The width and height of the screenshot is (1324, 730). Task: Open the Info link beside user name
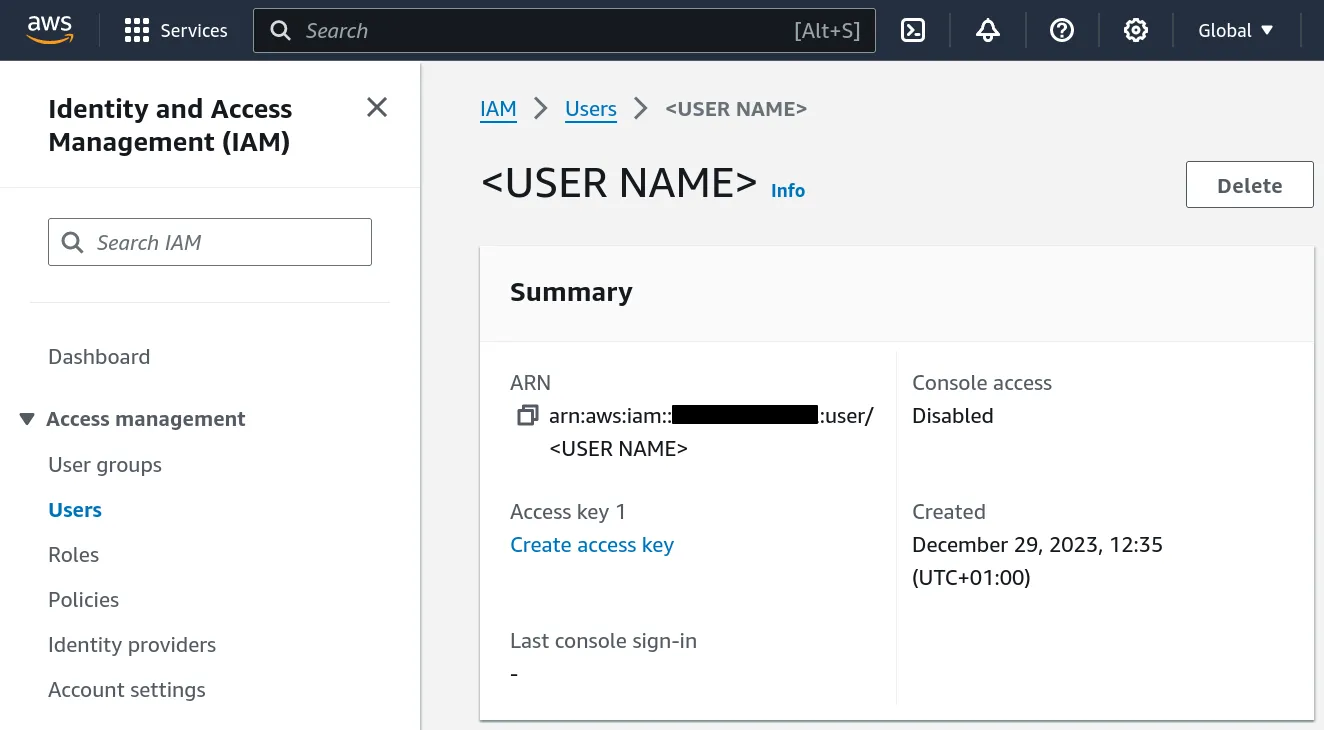[788, 190]
